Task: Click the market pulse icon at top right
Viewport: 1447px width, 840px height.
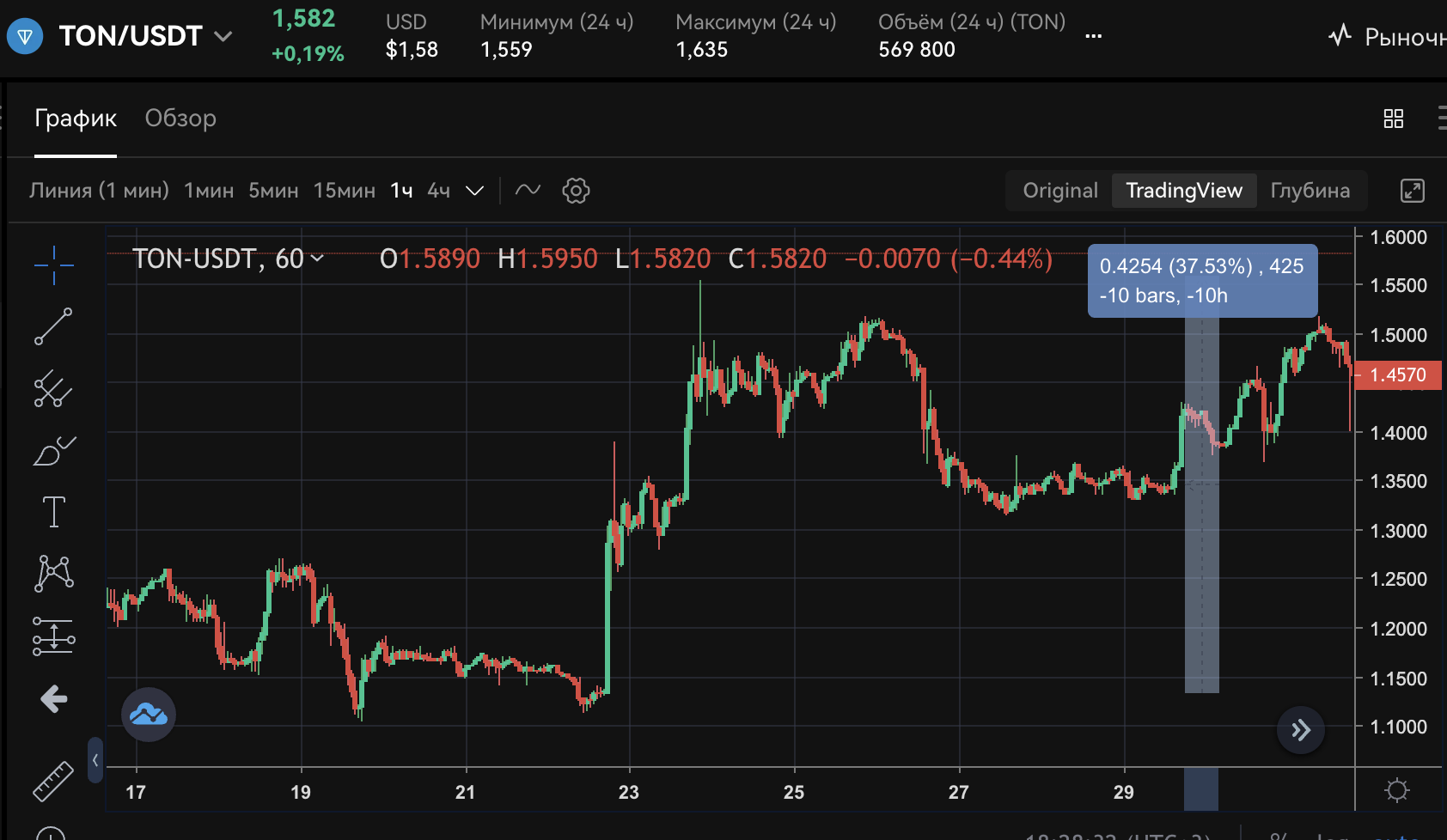Action: pyautogui.click(x=1340, y=35)
